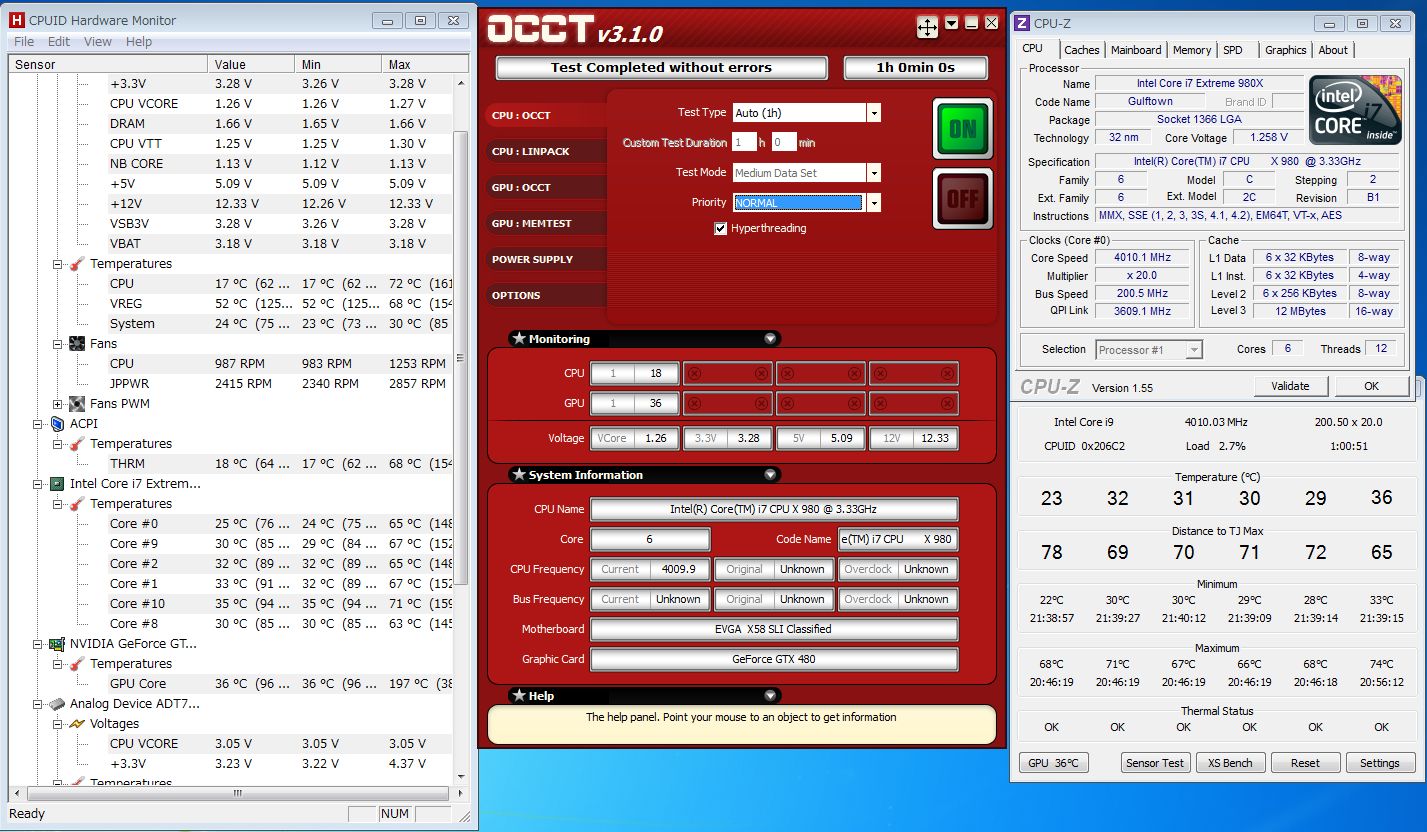Collapse the System Information section arrow
This screenshot has width=1427, height=832.
(770, 475)
